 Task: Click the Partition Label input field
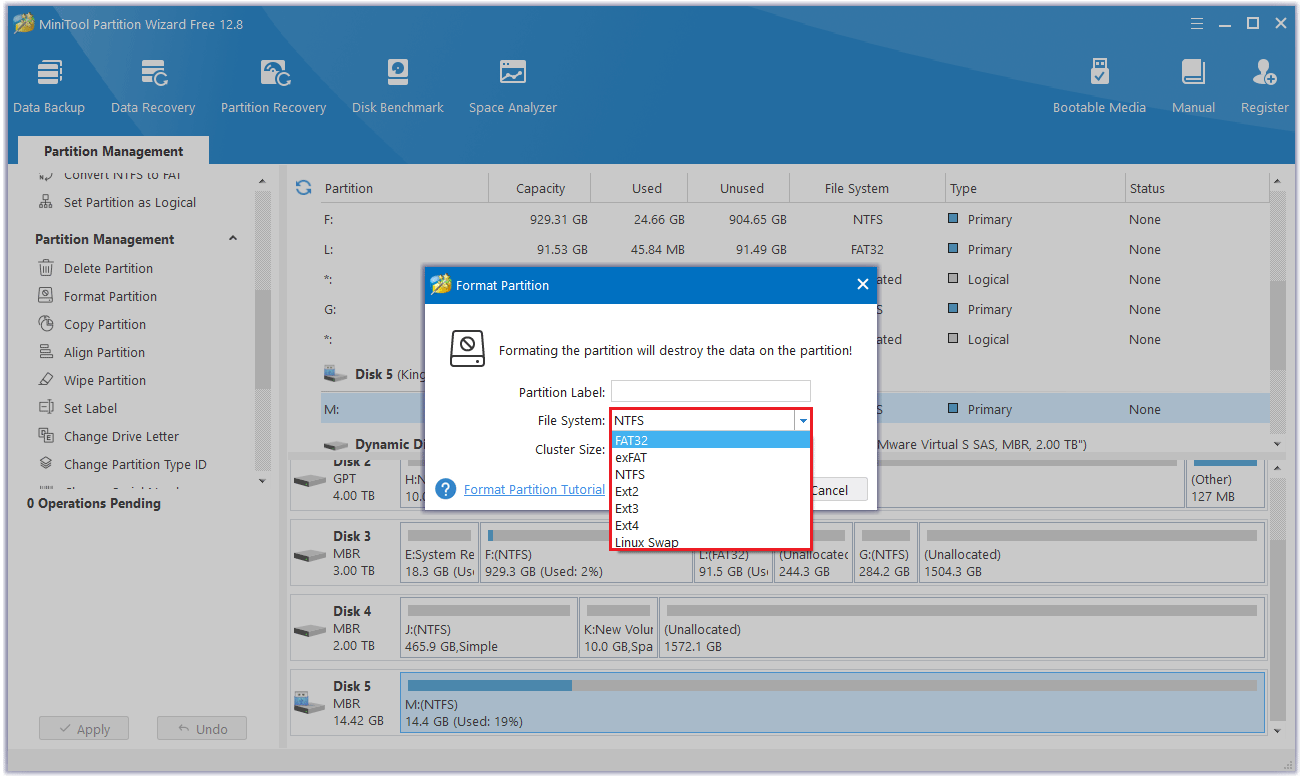(711, 392)
